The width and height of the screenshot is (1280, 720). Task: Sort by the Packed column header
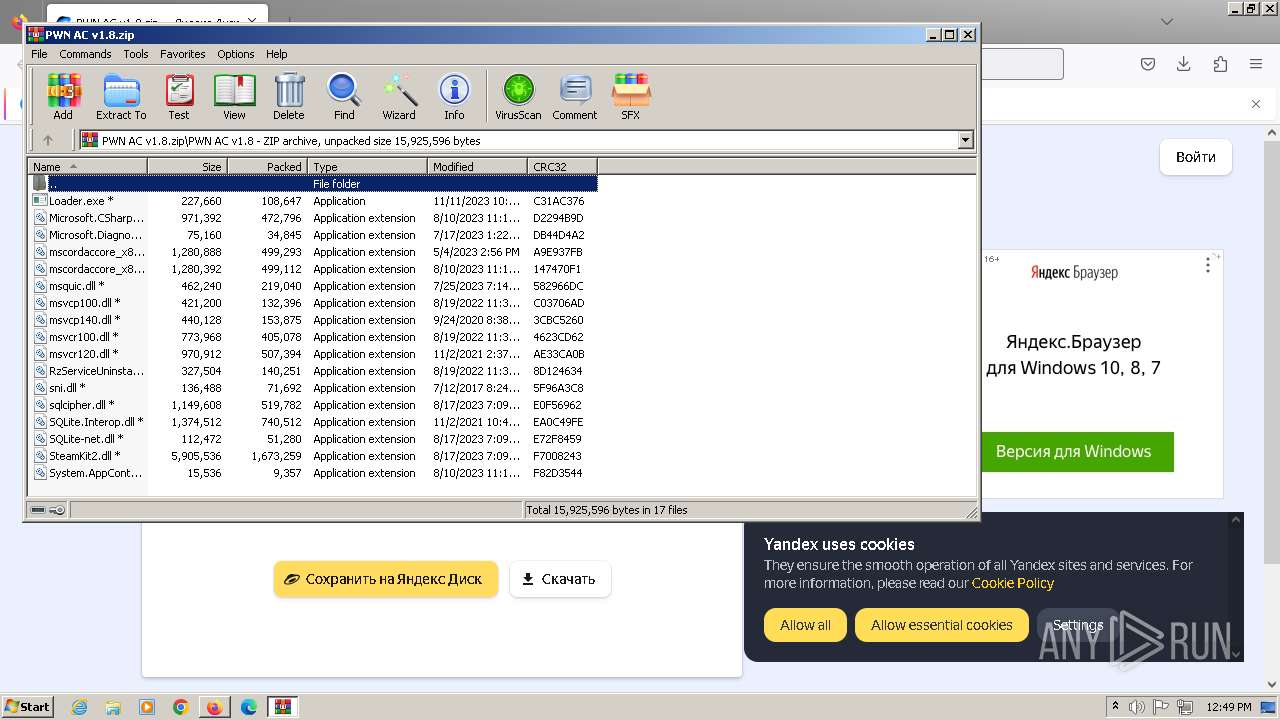[268, 167]
